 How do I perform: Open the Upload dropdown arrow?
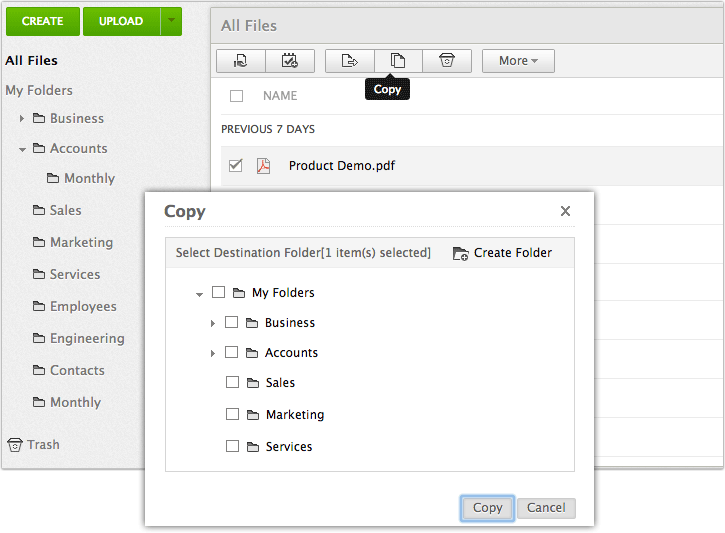tap(172, 21)
